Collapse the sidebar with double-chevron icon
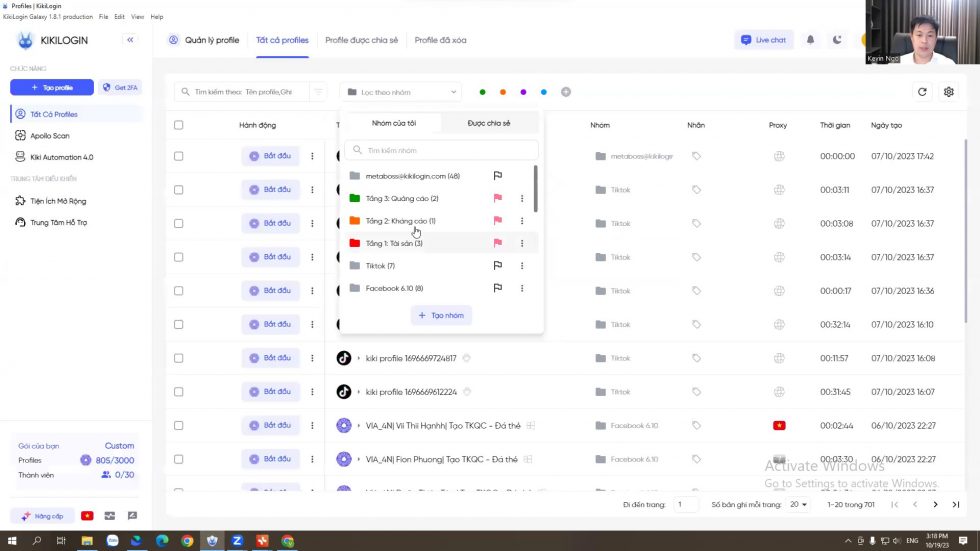 (x=130, y=40)
